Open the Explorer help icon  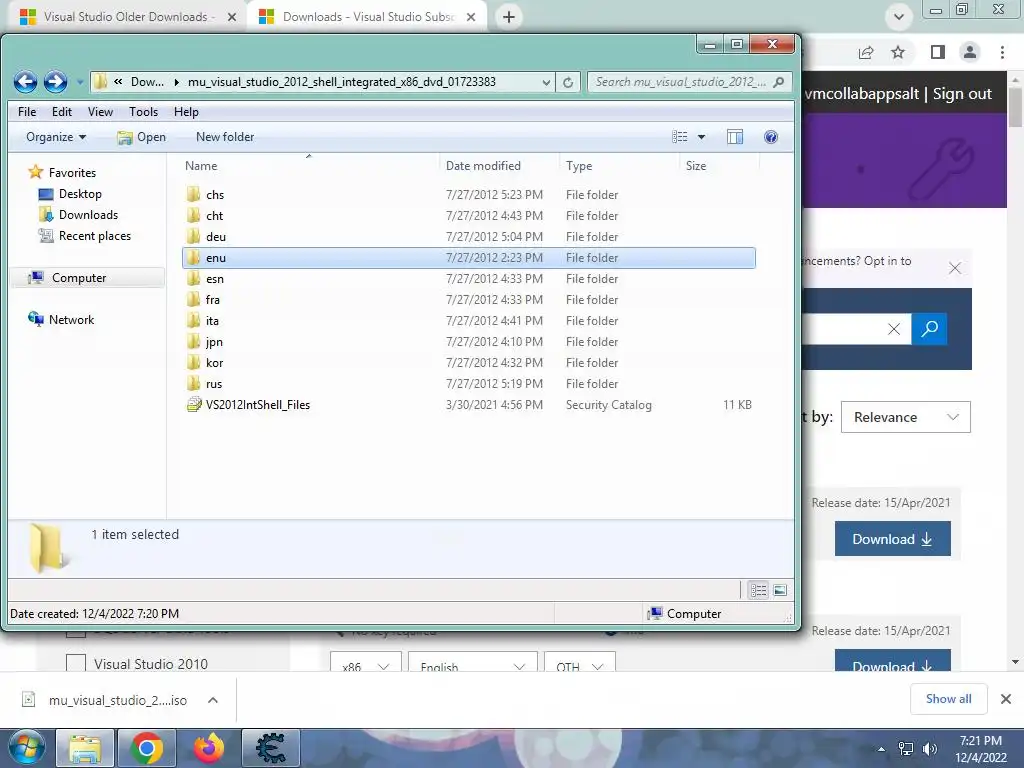click(x=771, y=137)
